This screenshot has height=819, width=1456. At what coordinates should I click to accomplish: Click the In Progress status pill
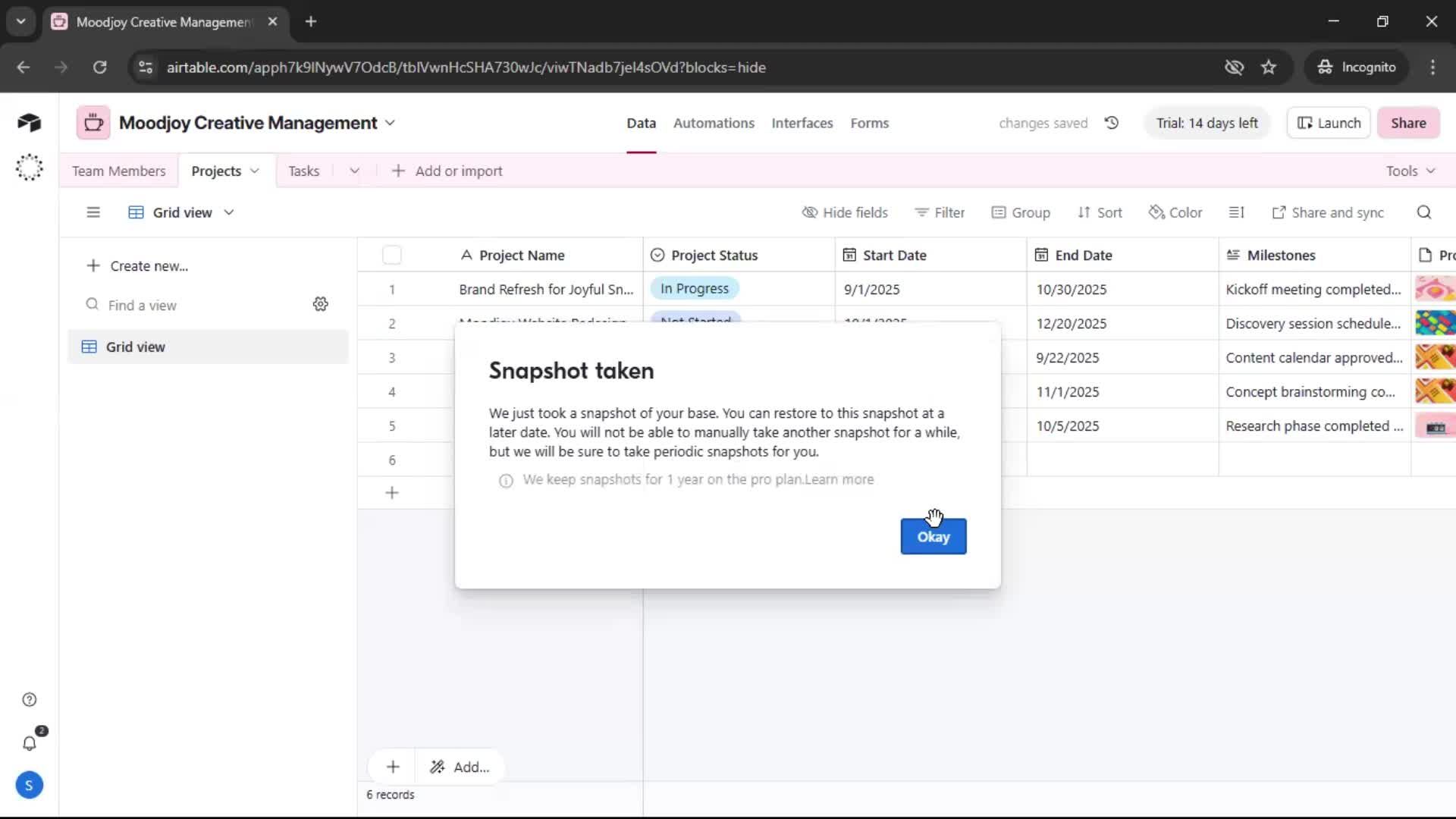click(695, 288)
